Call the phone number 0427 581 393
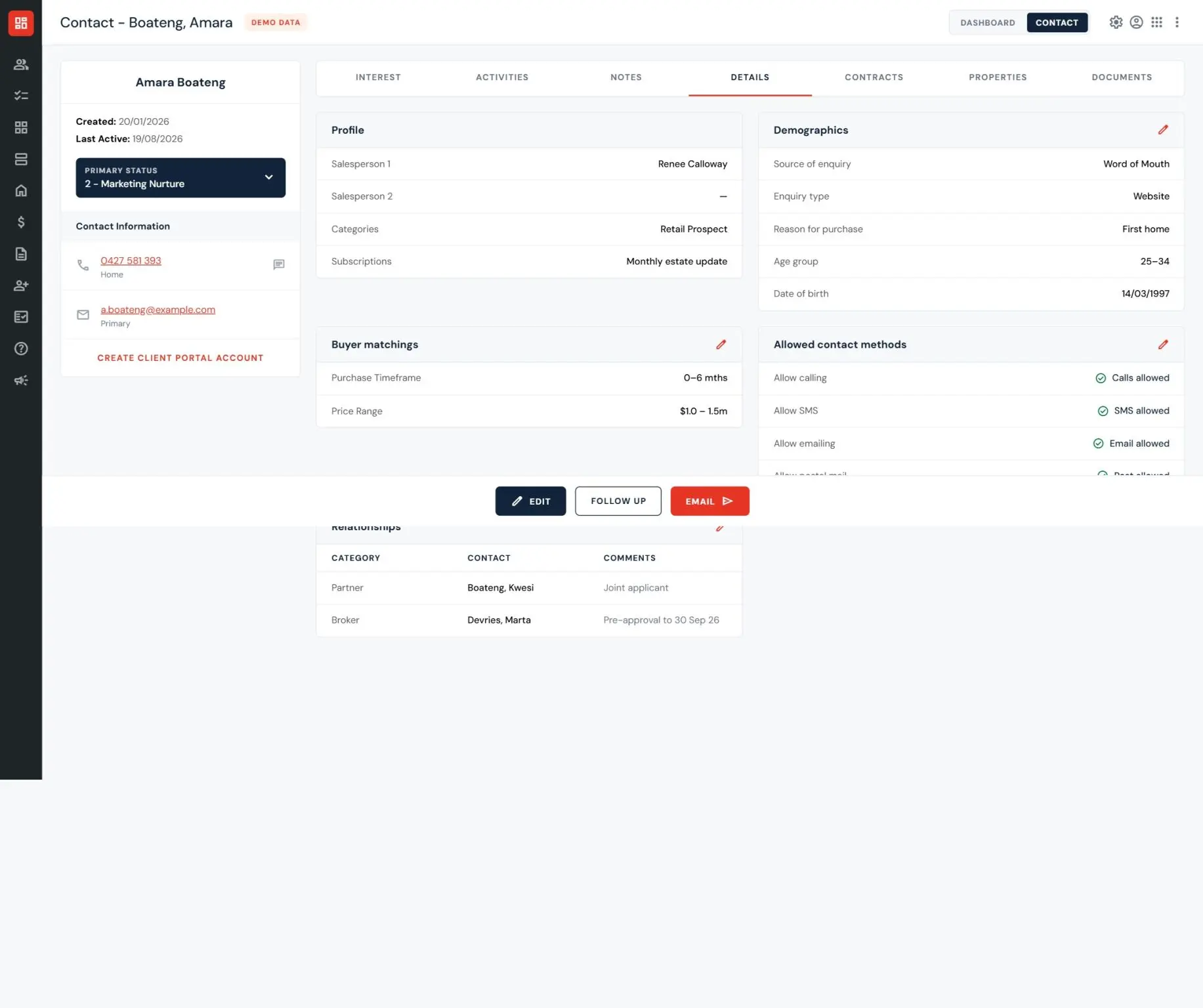Viewport: 1203px width, 1008px height. click(131, 261)
